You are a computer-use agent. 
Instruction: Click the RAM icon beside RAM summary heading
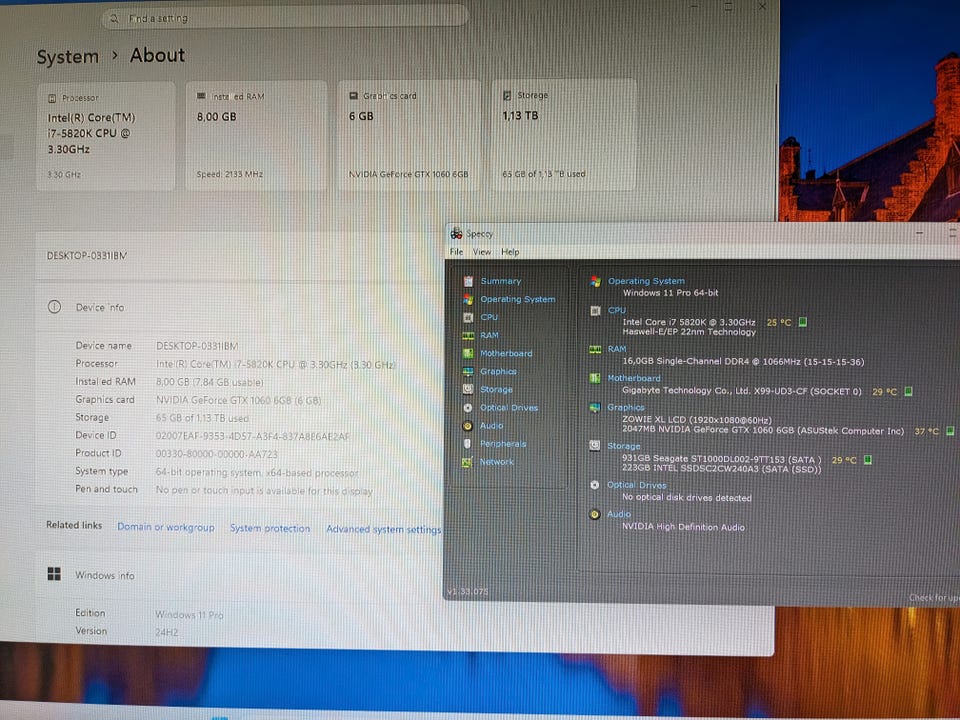pyautogui.click(x=595, y=349)
